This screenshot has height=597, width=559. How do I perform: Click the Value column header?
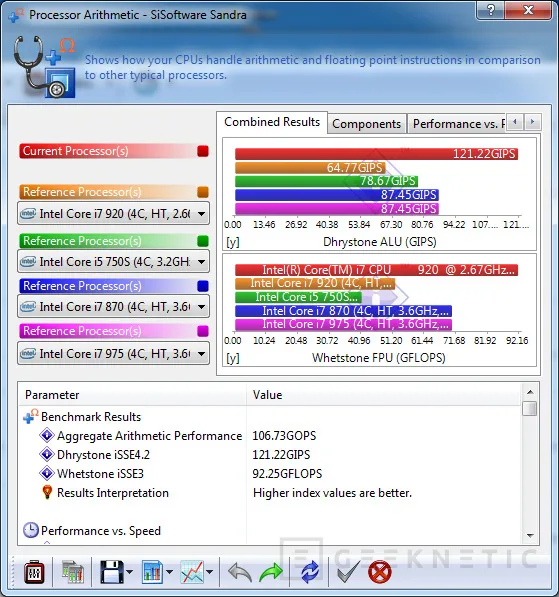384,395
